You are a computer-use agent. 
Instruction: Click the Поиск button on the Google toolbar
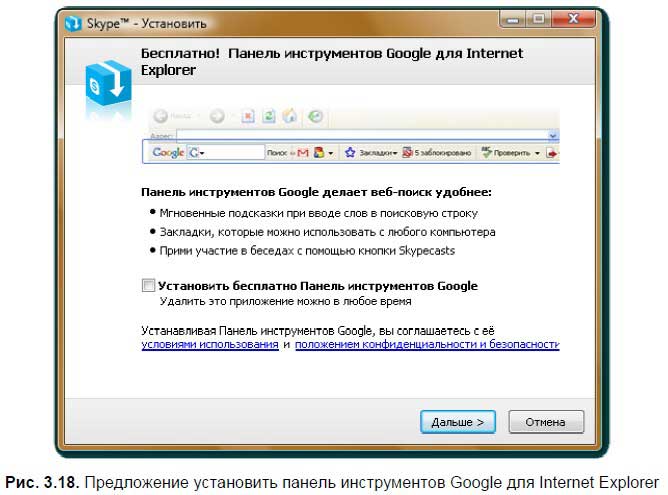click(x=277, y=153)
